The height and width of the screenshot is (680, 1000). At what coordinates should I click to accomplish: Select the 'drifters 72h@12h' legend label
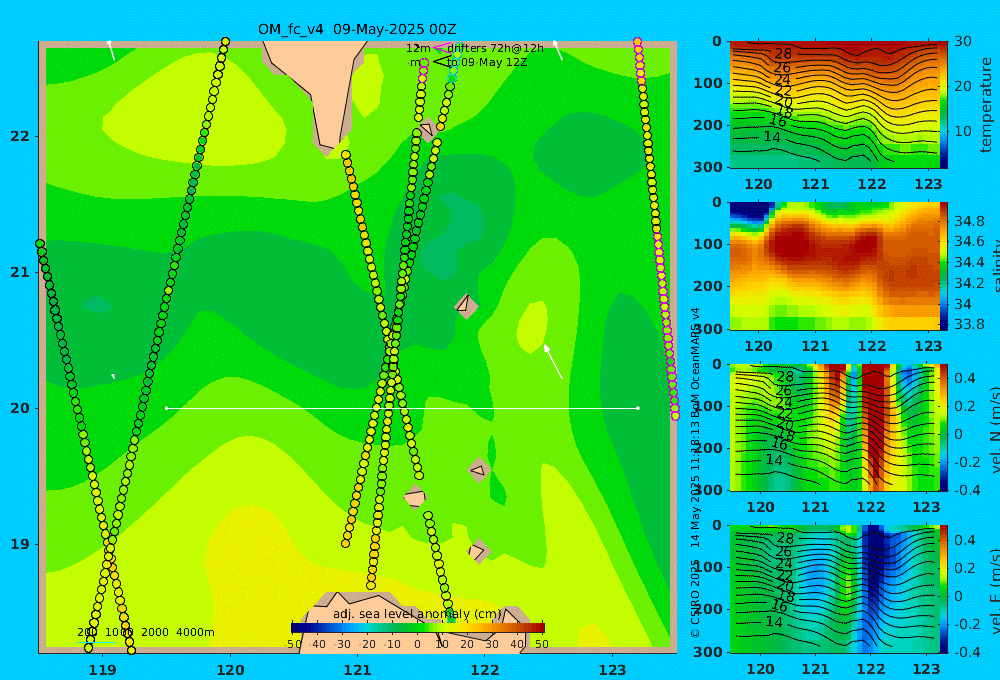tap(495, 48)
